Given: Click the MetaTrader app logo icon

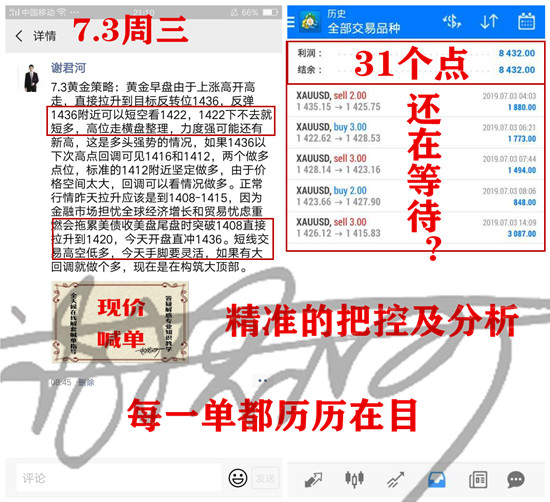Looking at the screenshot, I should click(310, 22).
